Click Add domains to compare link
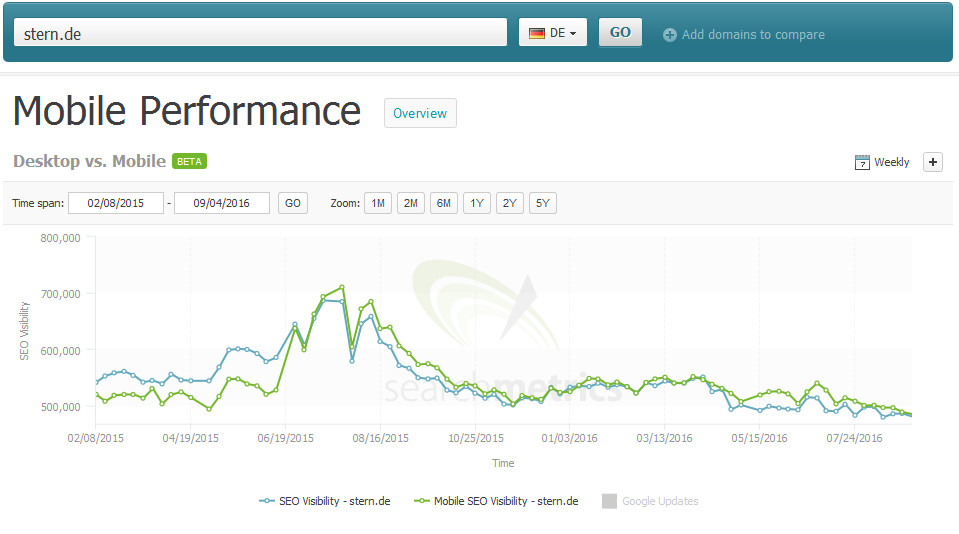Screen dimensions: 959x534 coord(753,35)
